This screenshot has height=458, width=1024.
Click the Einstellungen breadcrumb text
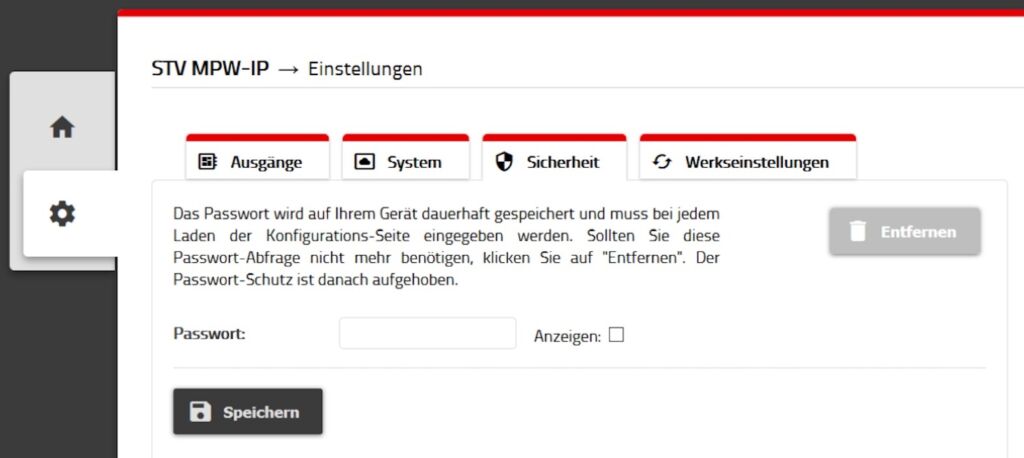pyautogui.click(x=365, y=69)
